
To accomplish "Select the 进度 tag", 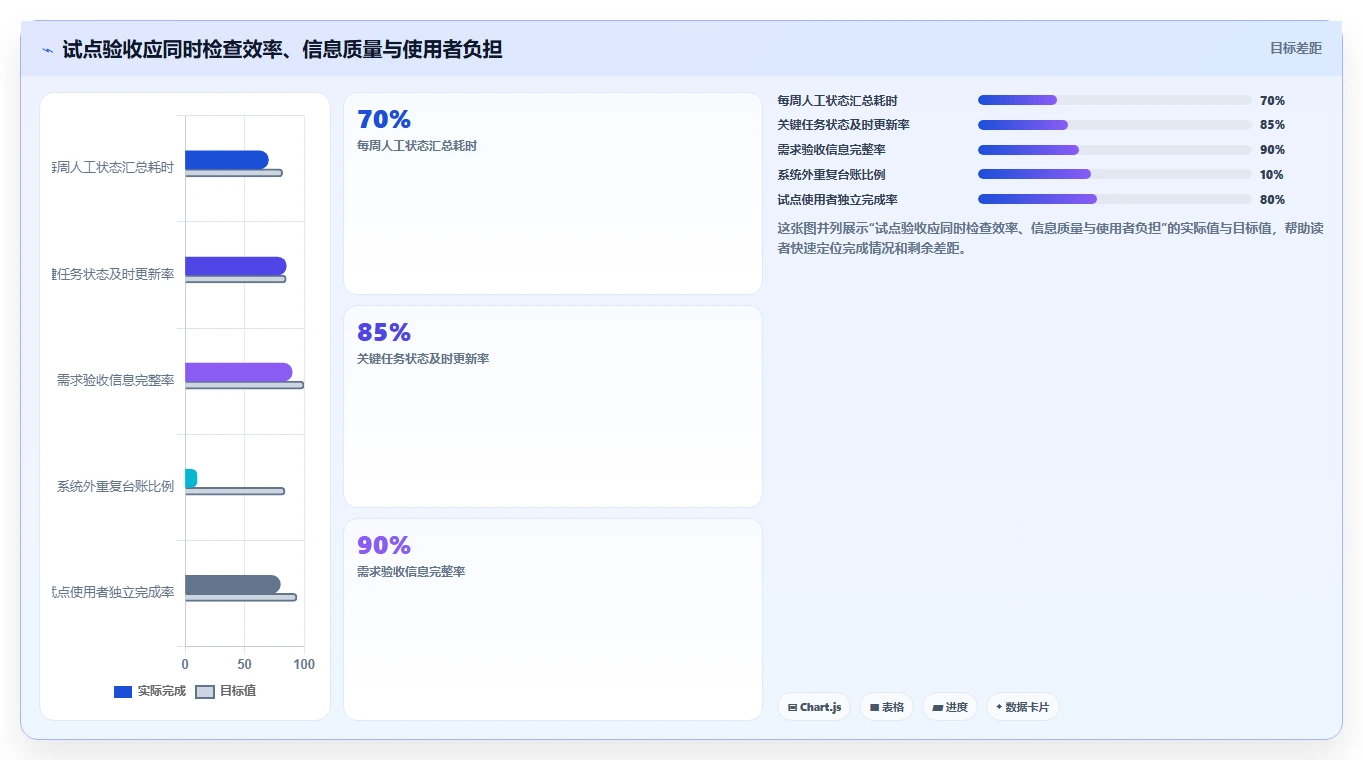I will tap(950, 707).
